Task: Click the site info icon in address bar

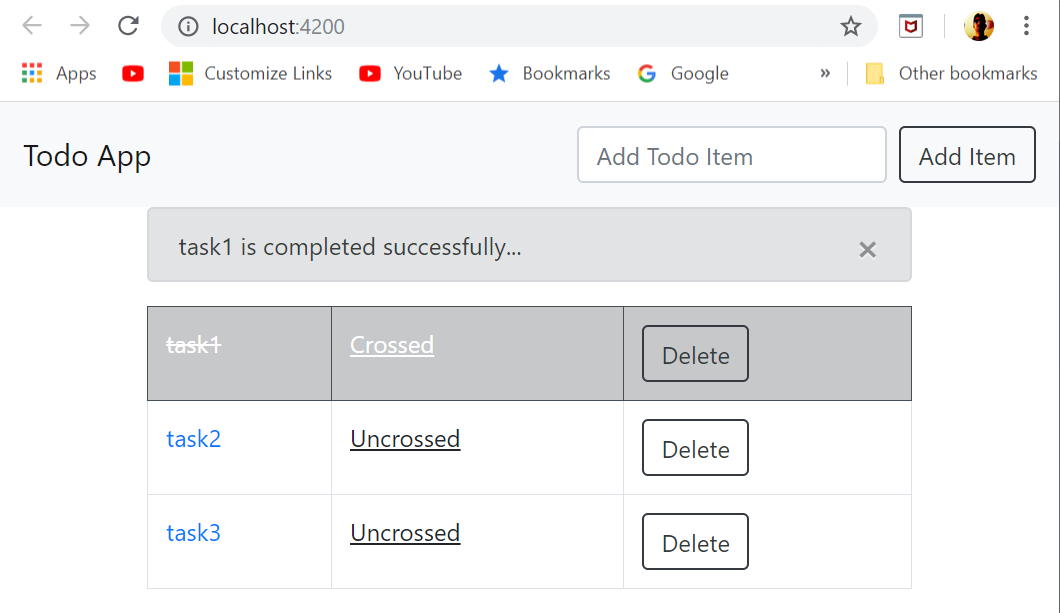Action: [188, 27]
